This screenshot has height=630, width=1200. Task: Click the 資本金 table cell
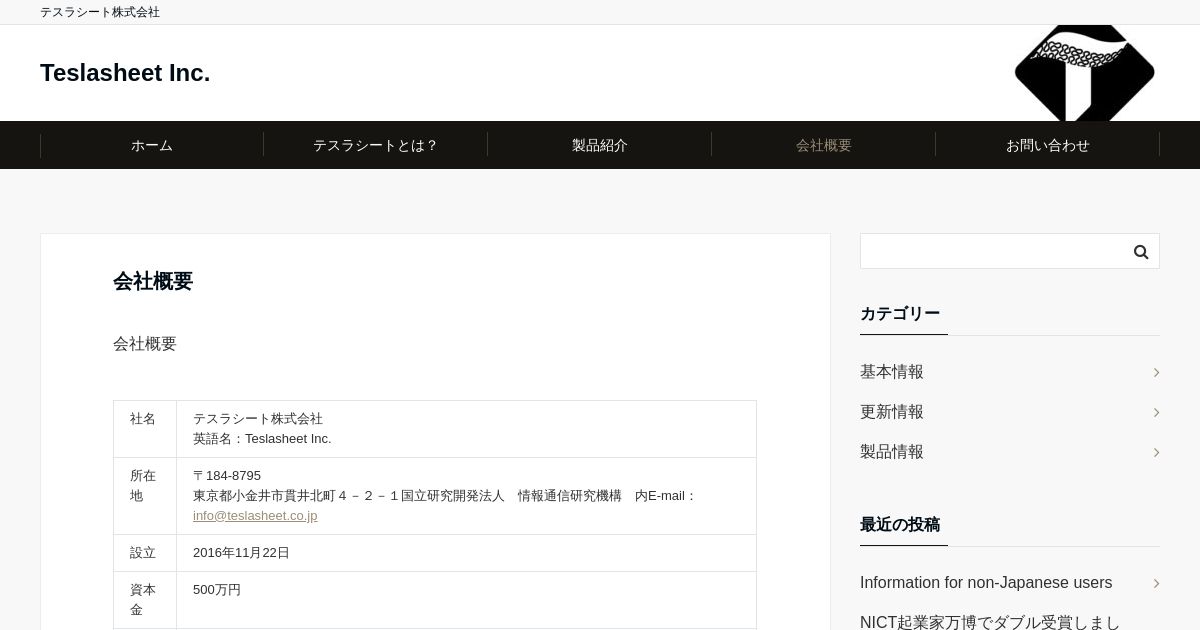click(x=145, y=600)
